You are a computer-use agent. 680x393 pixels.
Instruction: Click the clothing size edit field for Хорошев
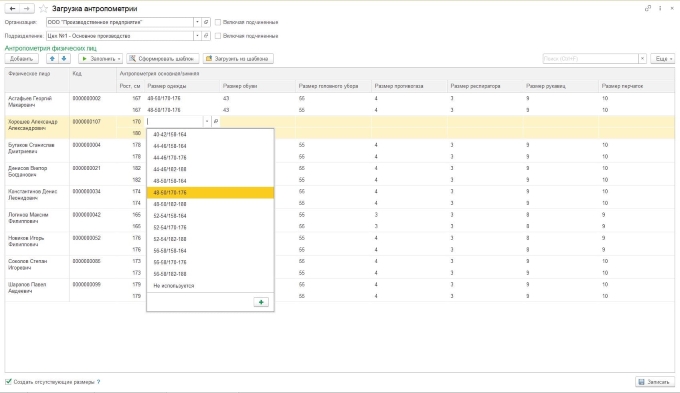tap(175, 121)
